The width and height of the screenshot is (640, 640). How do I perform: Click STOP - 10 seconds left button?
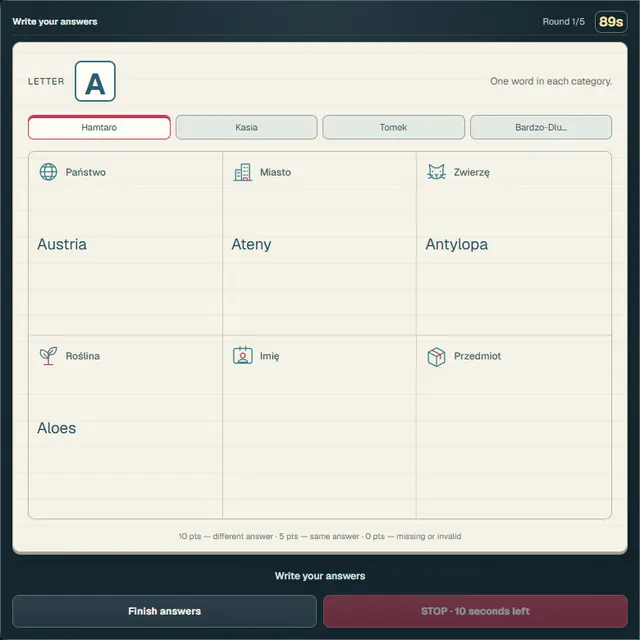pos(475,611)
